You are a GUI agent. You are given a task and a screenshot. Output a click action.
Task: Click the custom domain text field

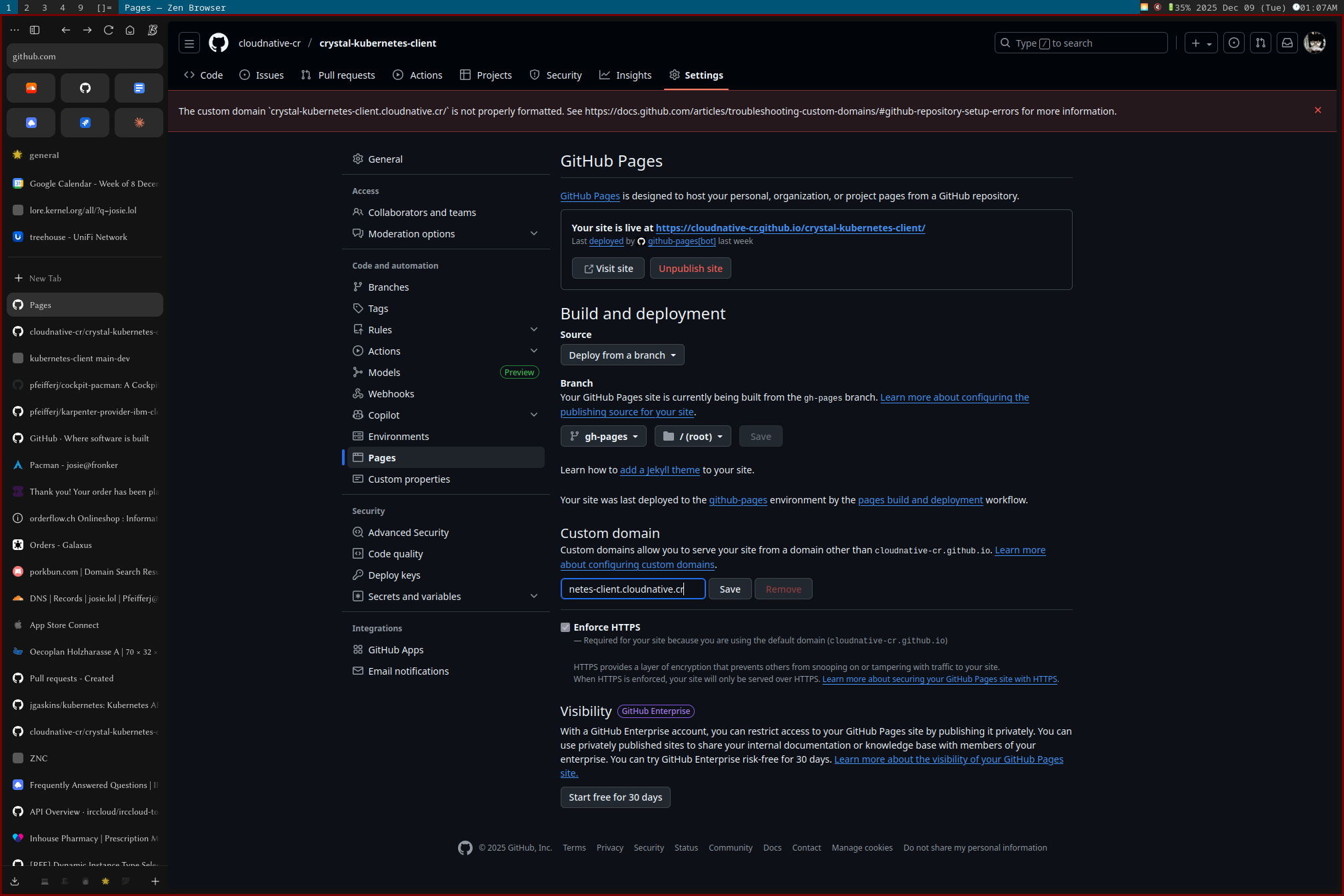[x=632, y=589]
